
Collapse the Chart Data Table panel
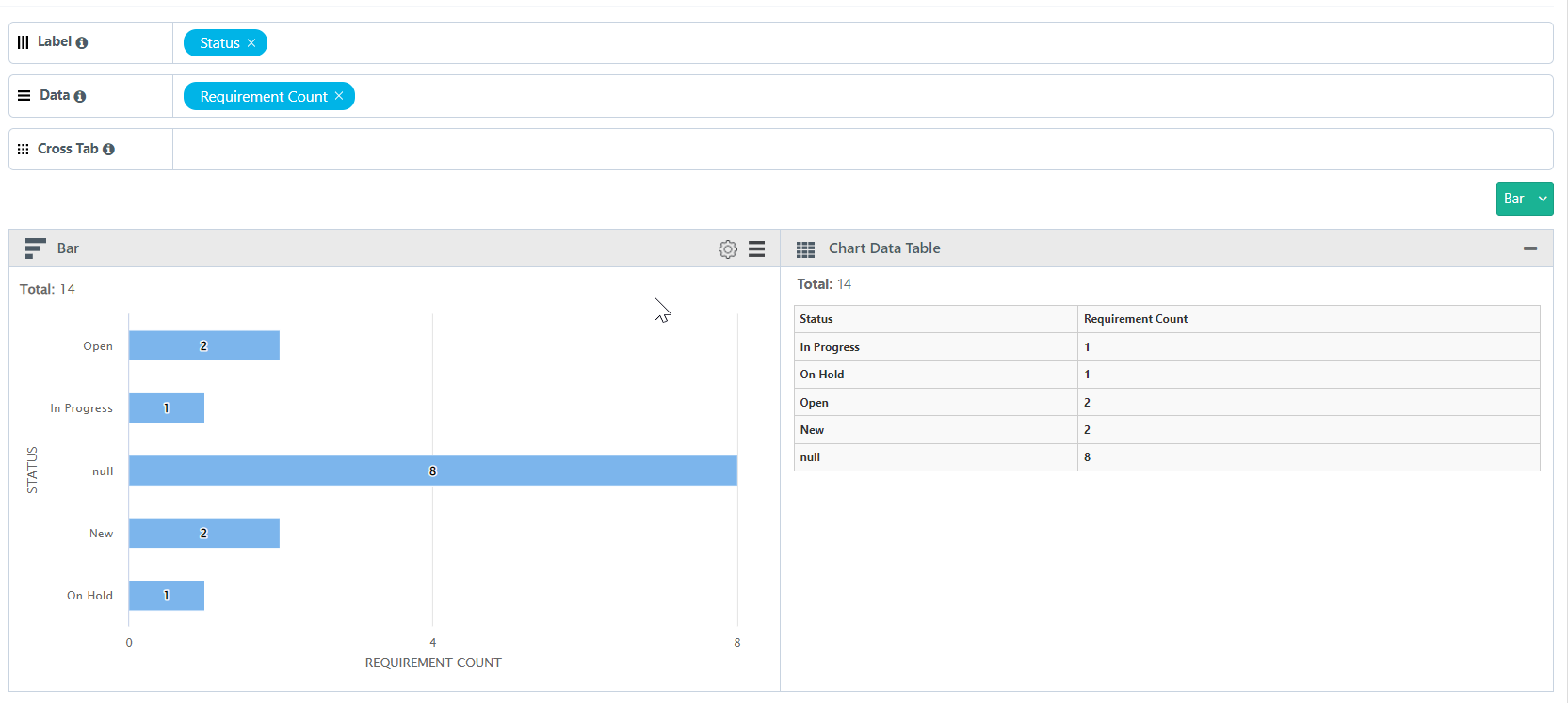1529,248
